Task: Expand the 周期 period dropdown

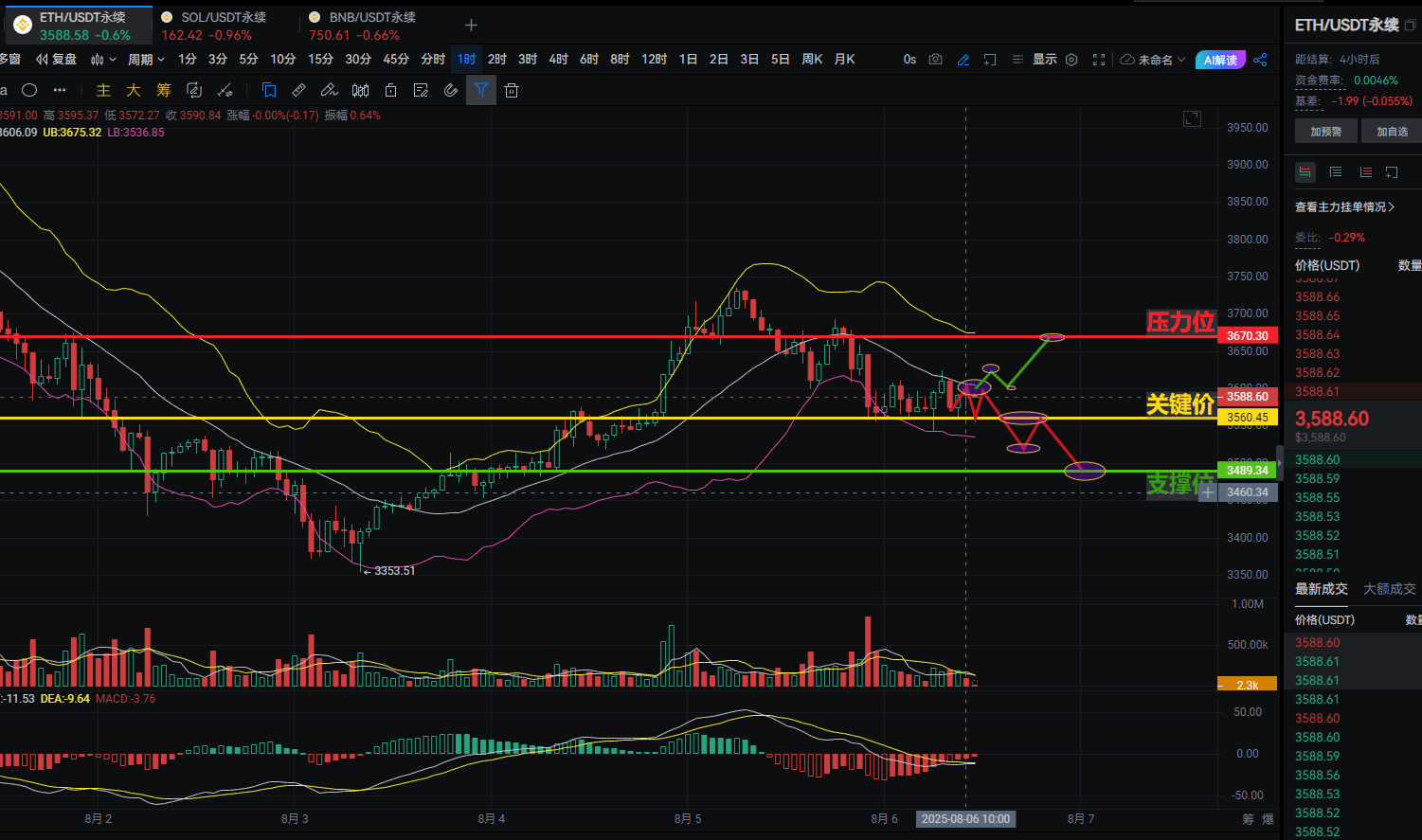Action: [x=146, y=59]
